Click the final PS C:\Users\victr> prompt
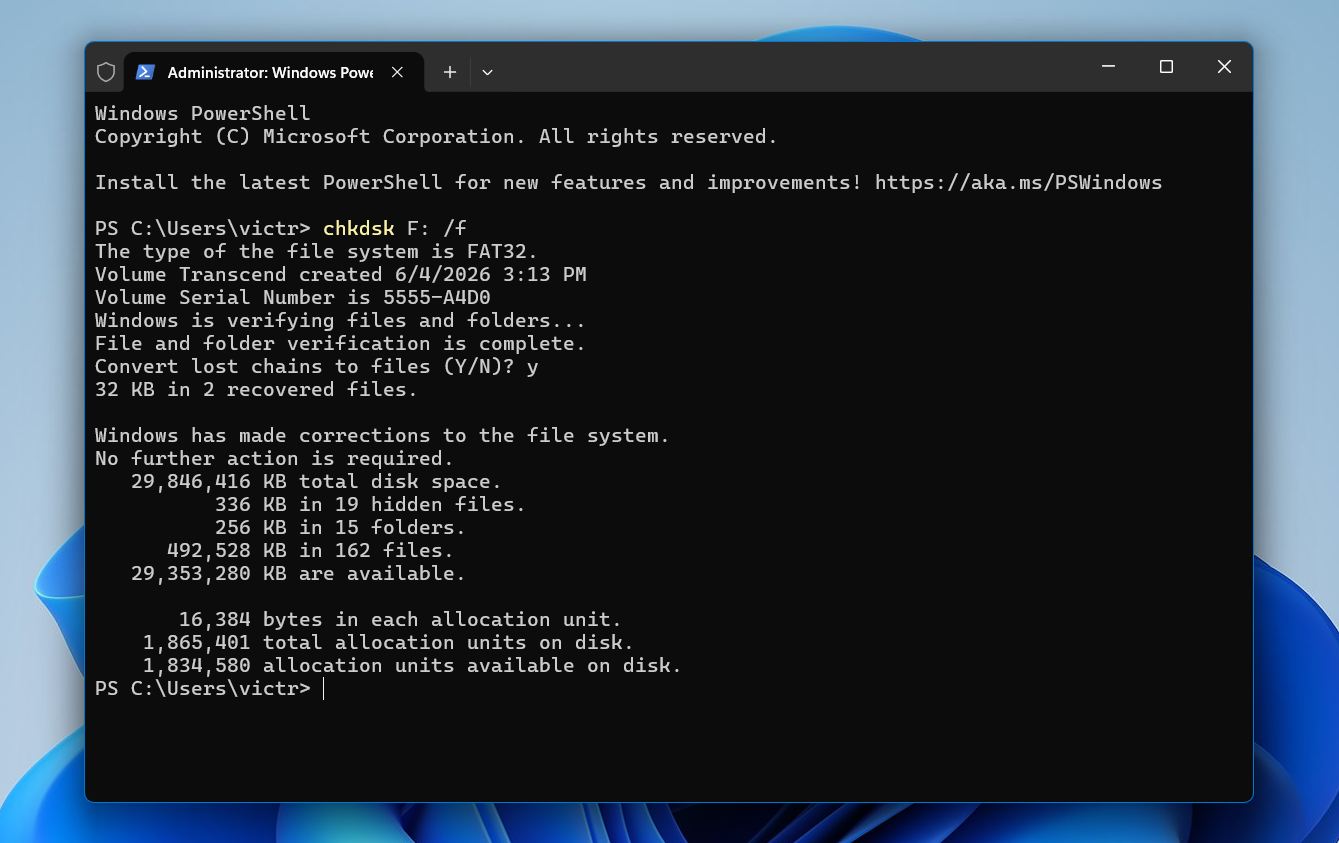The height and width of the screenshot is (843, 1339). [x=203, y=689]
